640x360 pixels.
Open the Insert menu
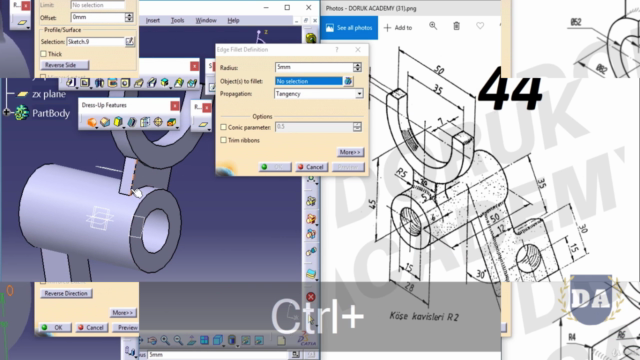tap(153, 20)
